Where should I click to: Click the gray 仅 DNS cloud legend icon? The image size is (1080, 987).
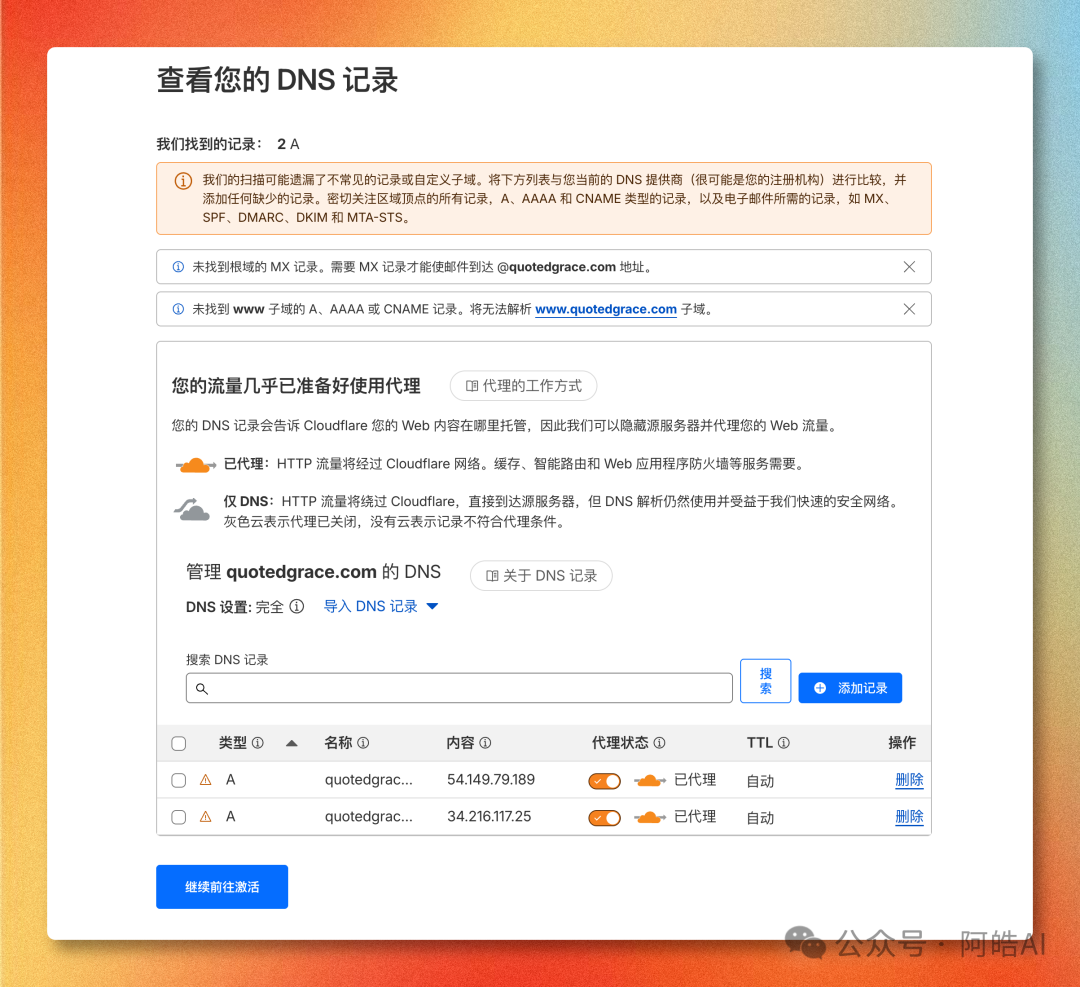click(x=191, y=510)
